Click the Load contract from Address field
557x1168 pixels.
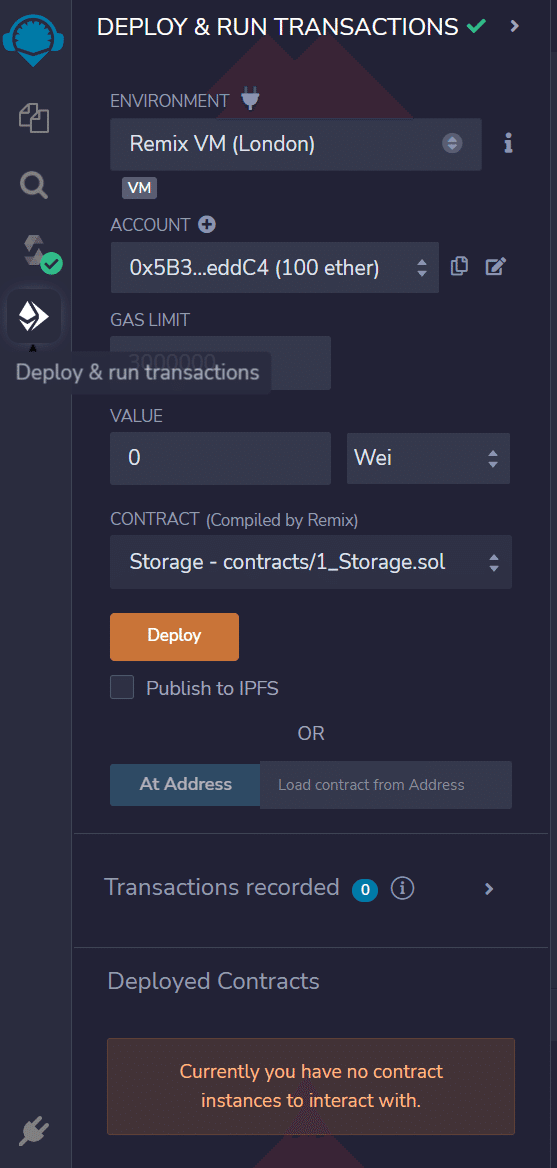pos(386,784)
